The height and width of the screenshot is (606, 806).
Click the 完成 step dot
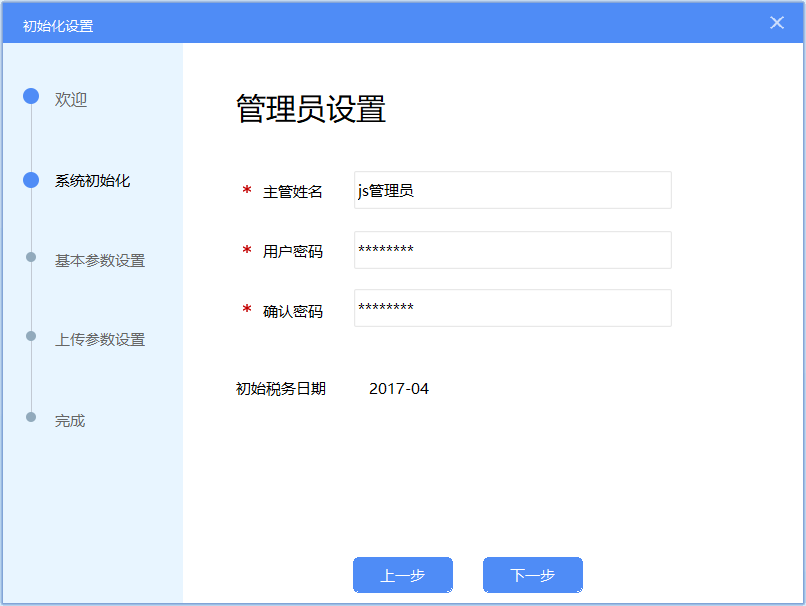coord(31,417)
